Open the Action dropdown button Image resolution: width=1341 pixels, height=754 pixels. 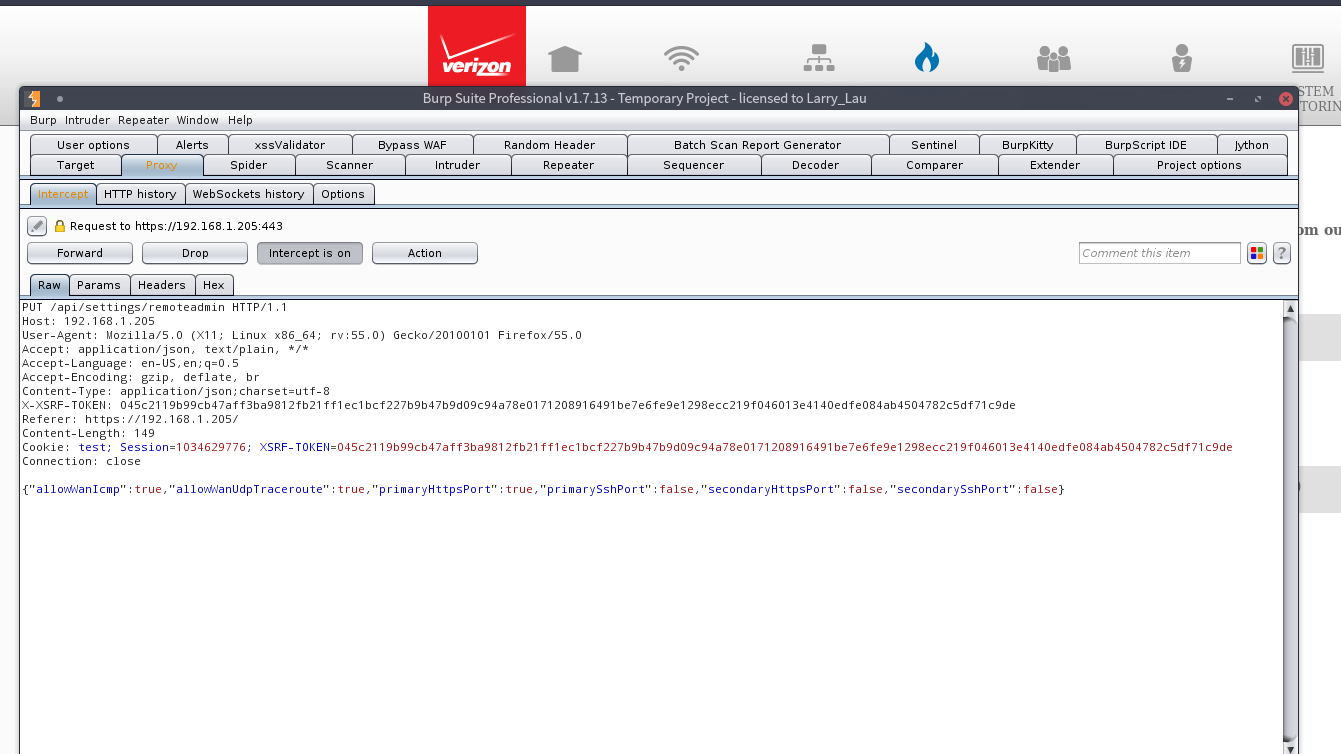[424, 253]
